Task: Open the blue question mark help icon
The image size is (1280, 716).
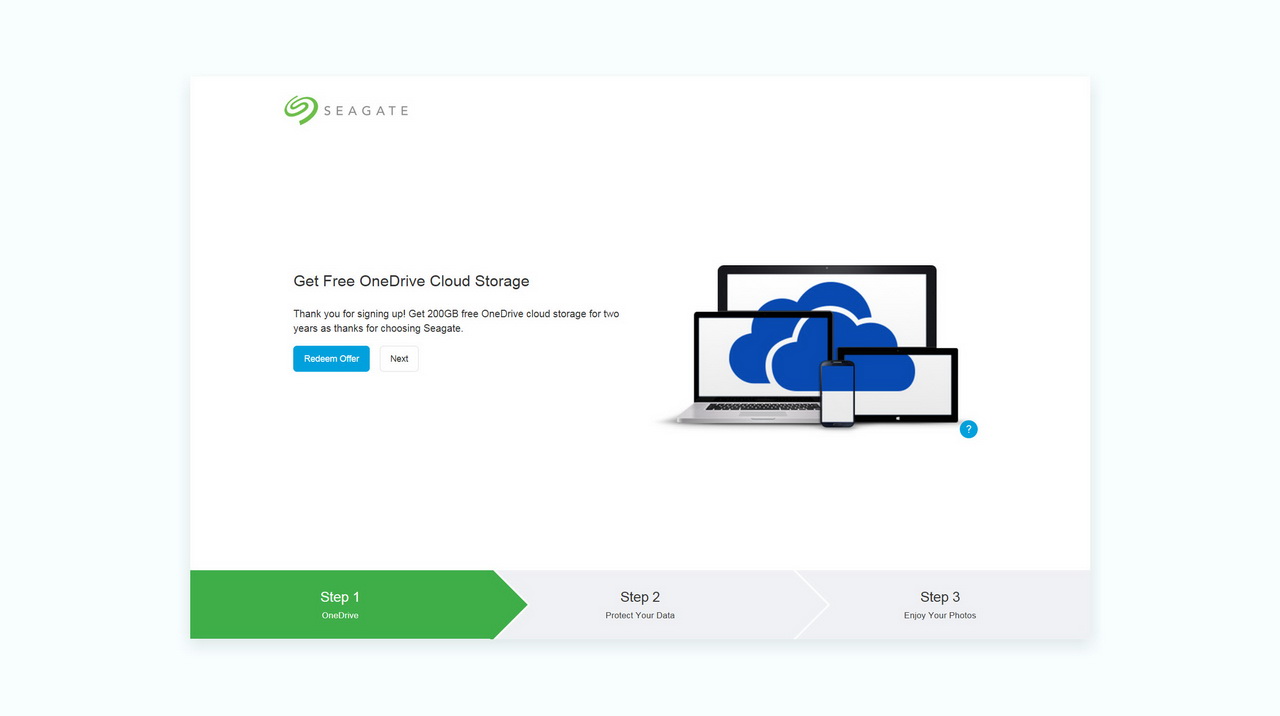Action: 968,429
